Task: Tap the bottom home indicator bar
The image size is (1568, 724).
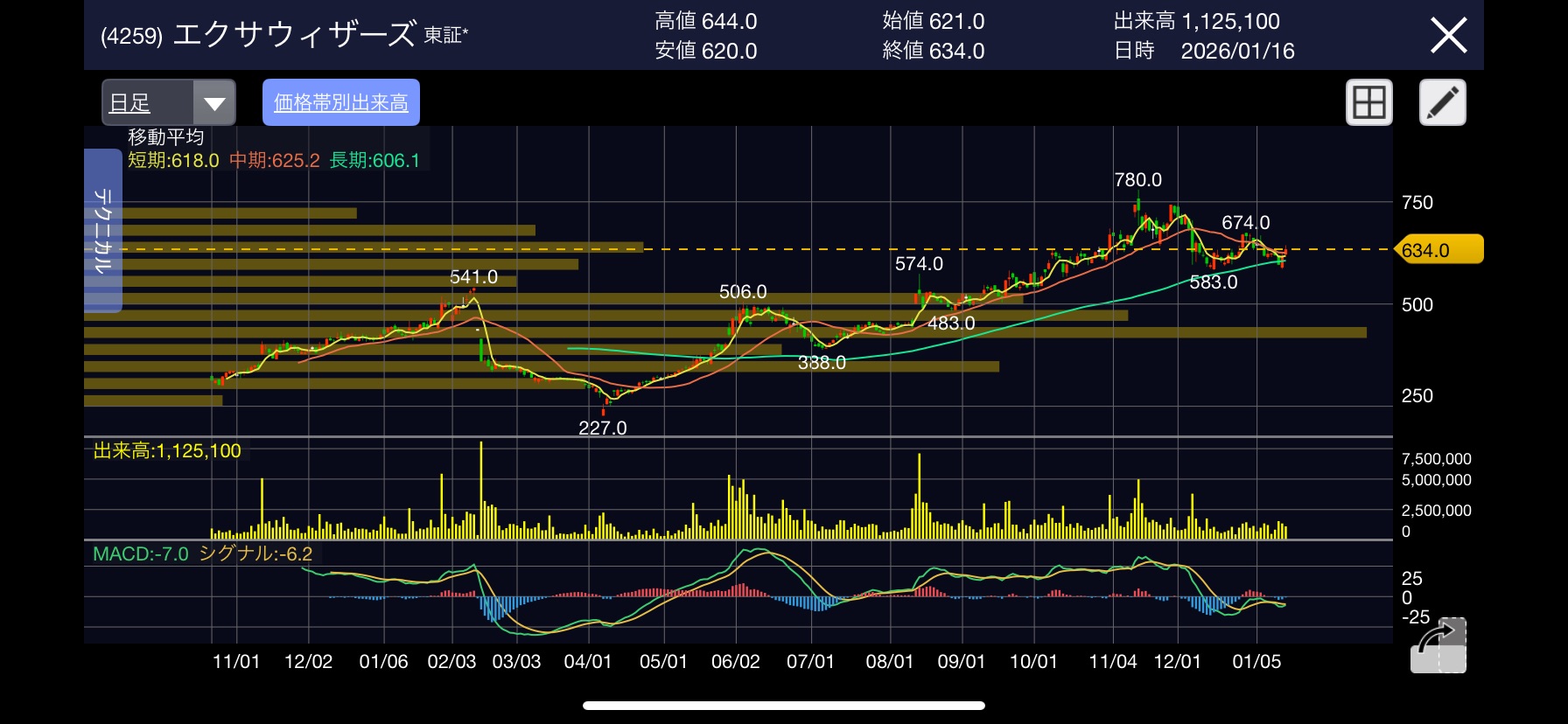Action: [x=783, y=706]
